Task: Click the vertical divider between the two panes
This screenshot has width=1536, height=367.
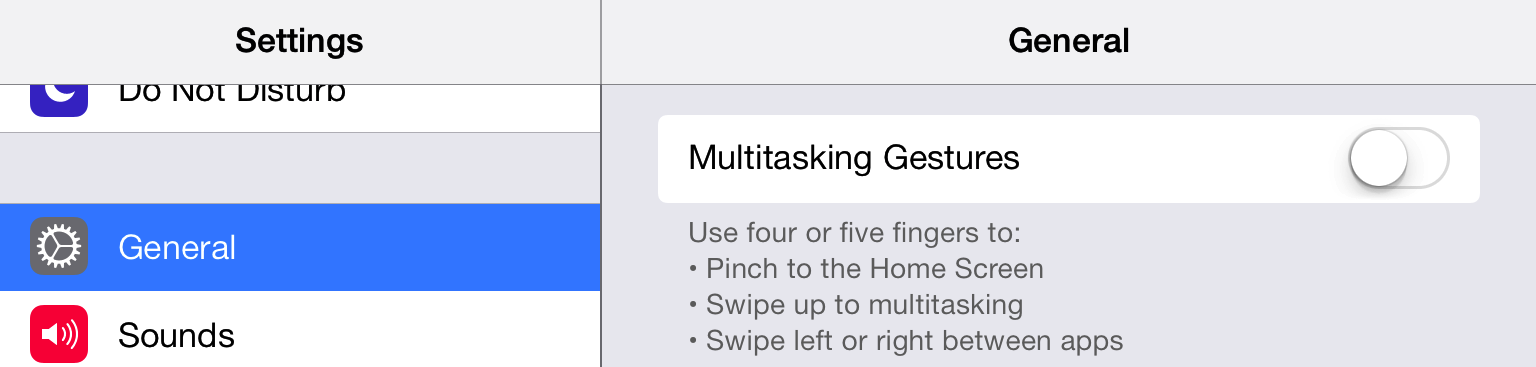Action: (601, 183)
